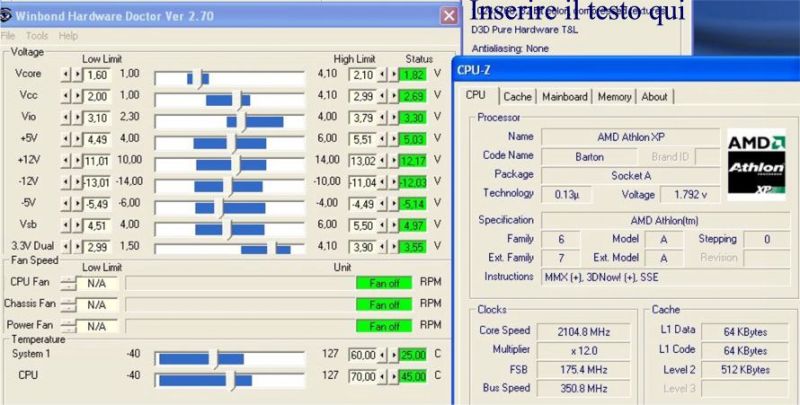Click the Vcc voltage slider handle

pyautogui.click(x=237, y=100)
